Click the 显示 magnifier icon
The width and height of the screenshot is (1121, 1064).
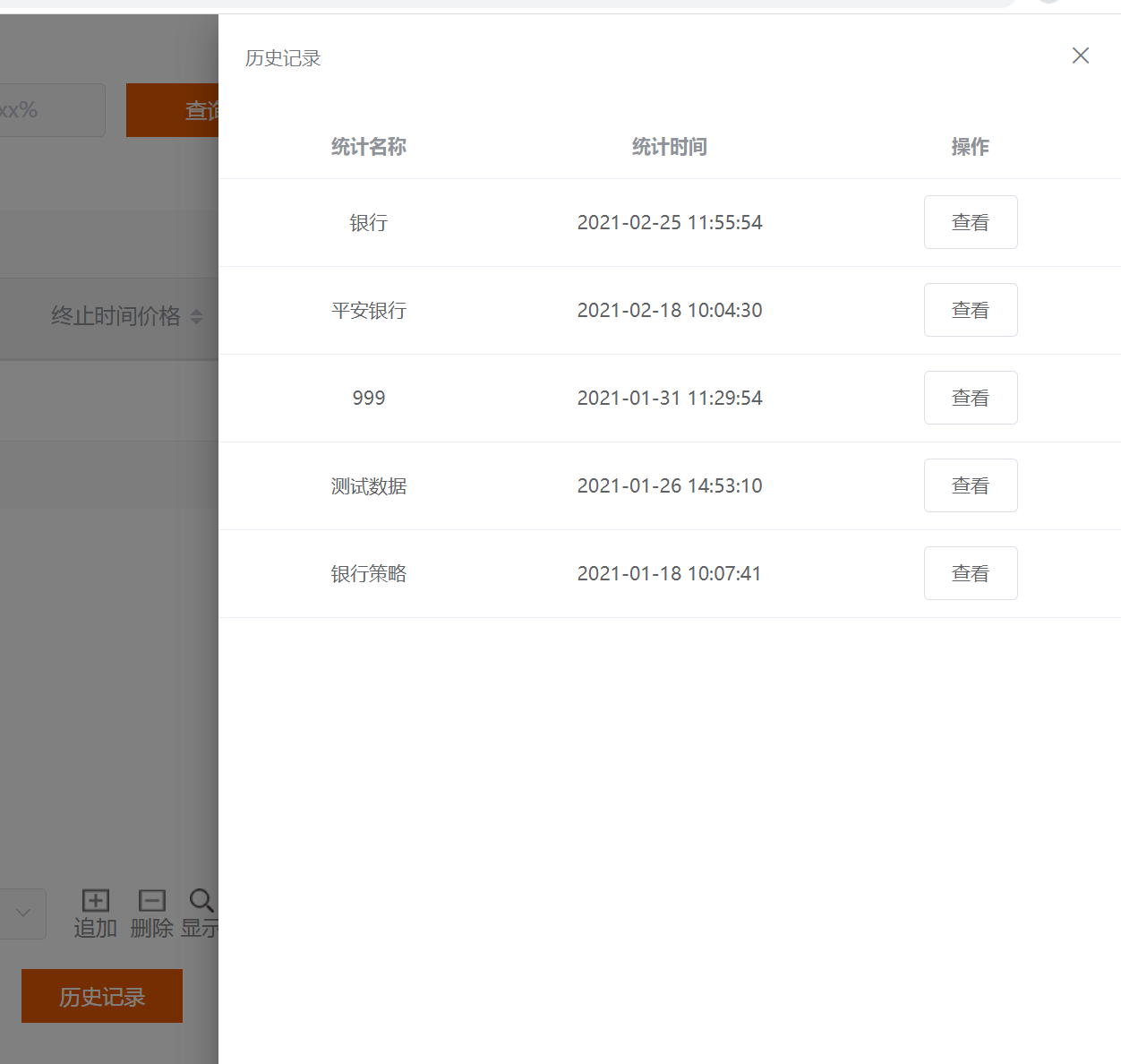201,900
